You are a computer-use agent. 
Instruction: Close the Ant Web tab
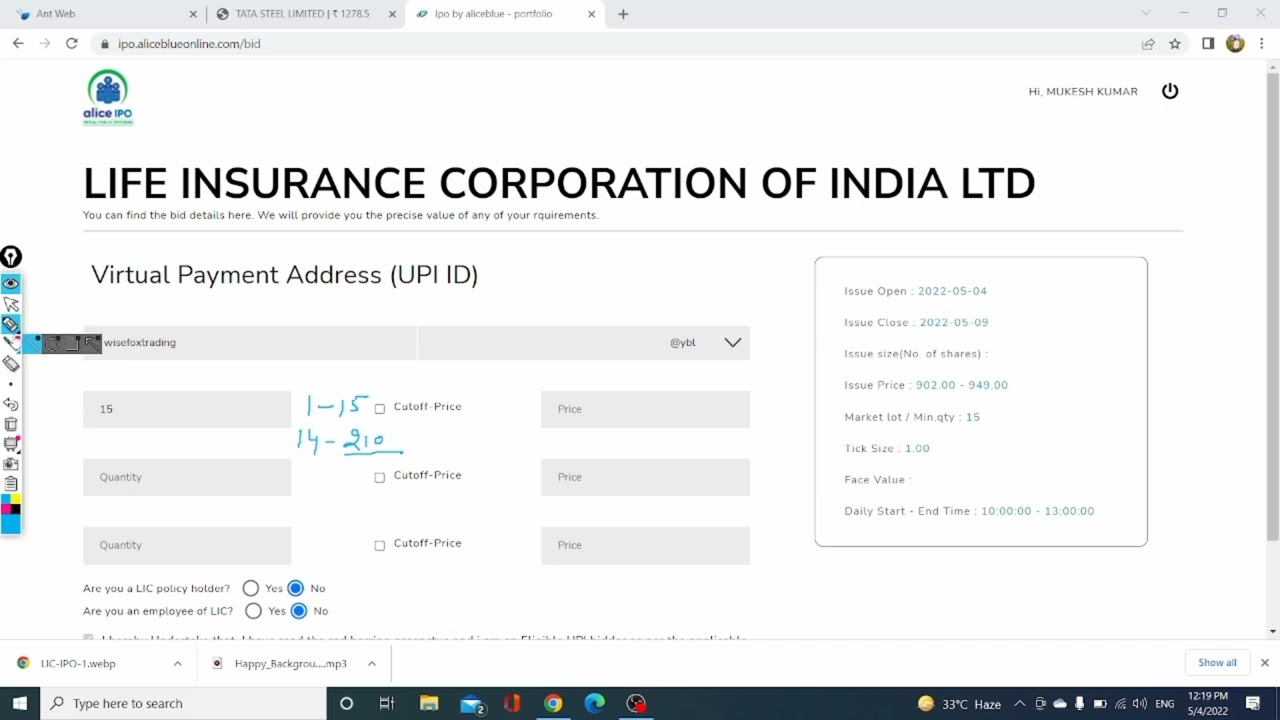pyautogui.click(x=193, y=14)
